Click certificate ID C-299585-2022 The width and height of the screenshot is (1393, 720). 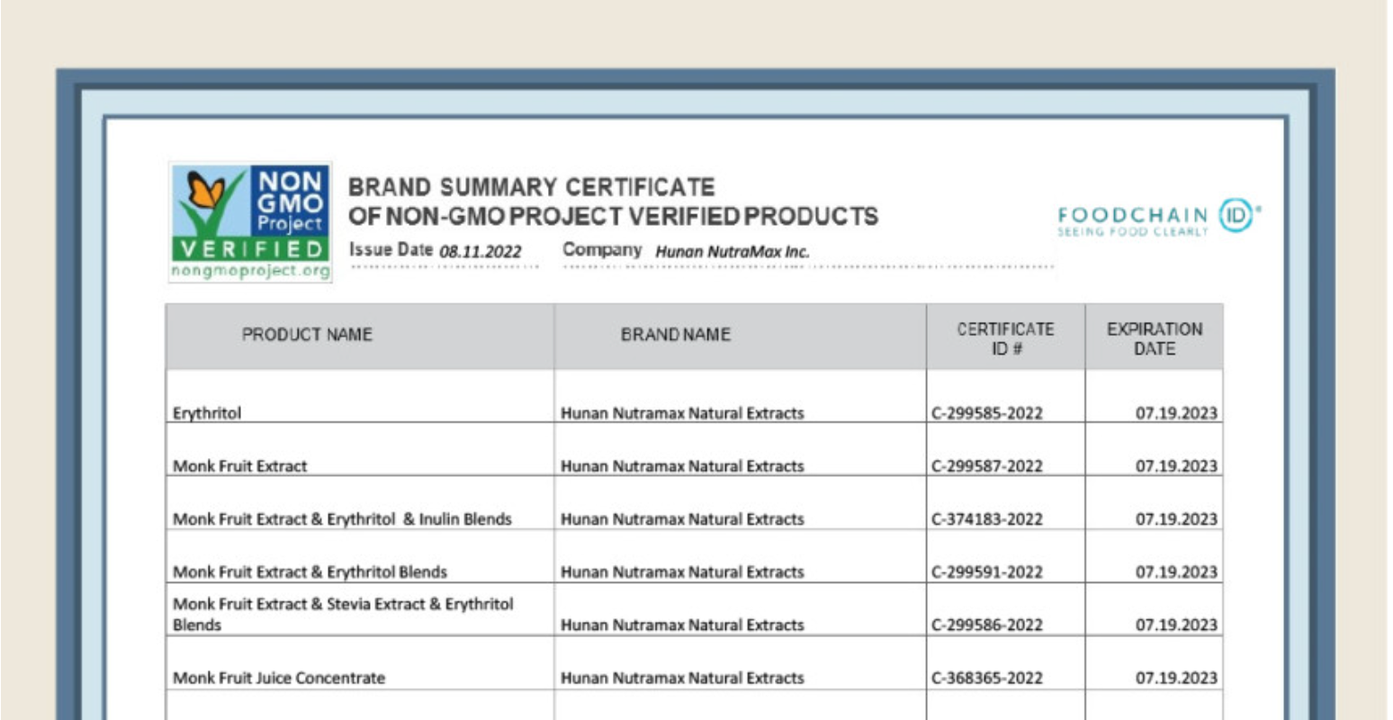click(987, 413)
